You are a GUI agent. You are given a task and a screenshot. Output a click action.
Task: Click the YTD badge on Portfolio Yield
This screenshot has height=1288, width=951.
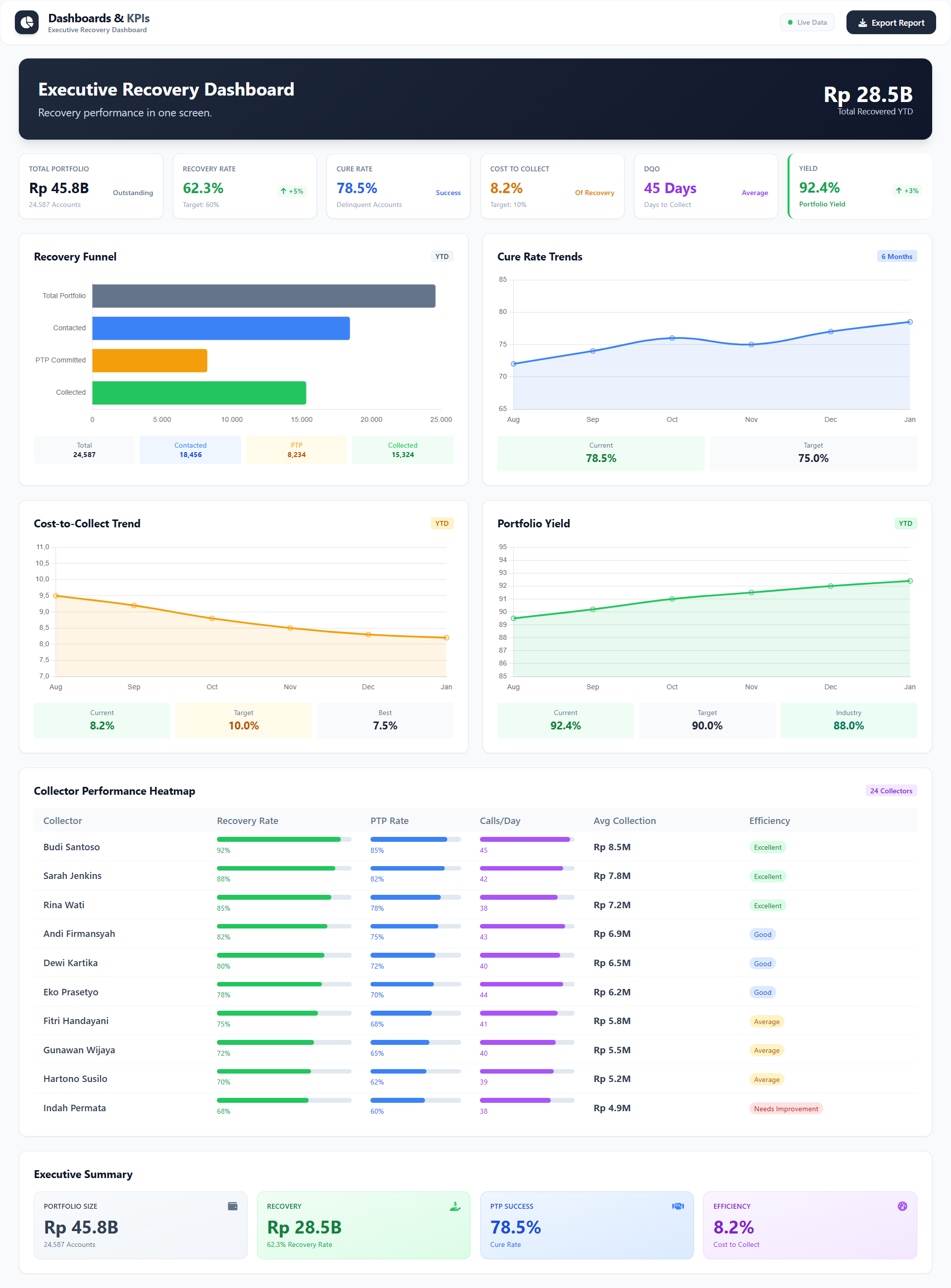coord(905,523)
